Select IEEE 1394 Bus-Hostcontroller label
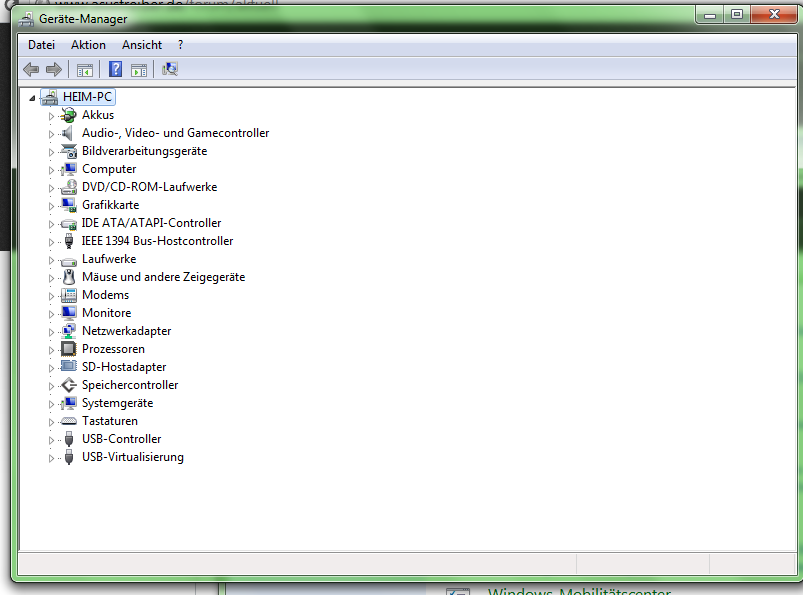The width and height of the screenshot is (803, 595). point(157,241)
